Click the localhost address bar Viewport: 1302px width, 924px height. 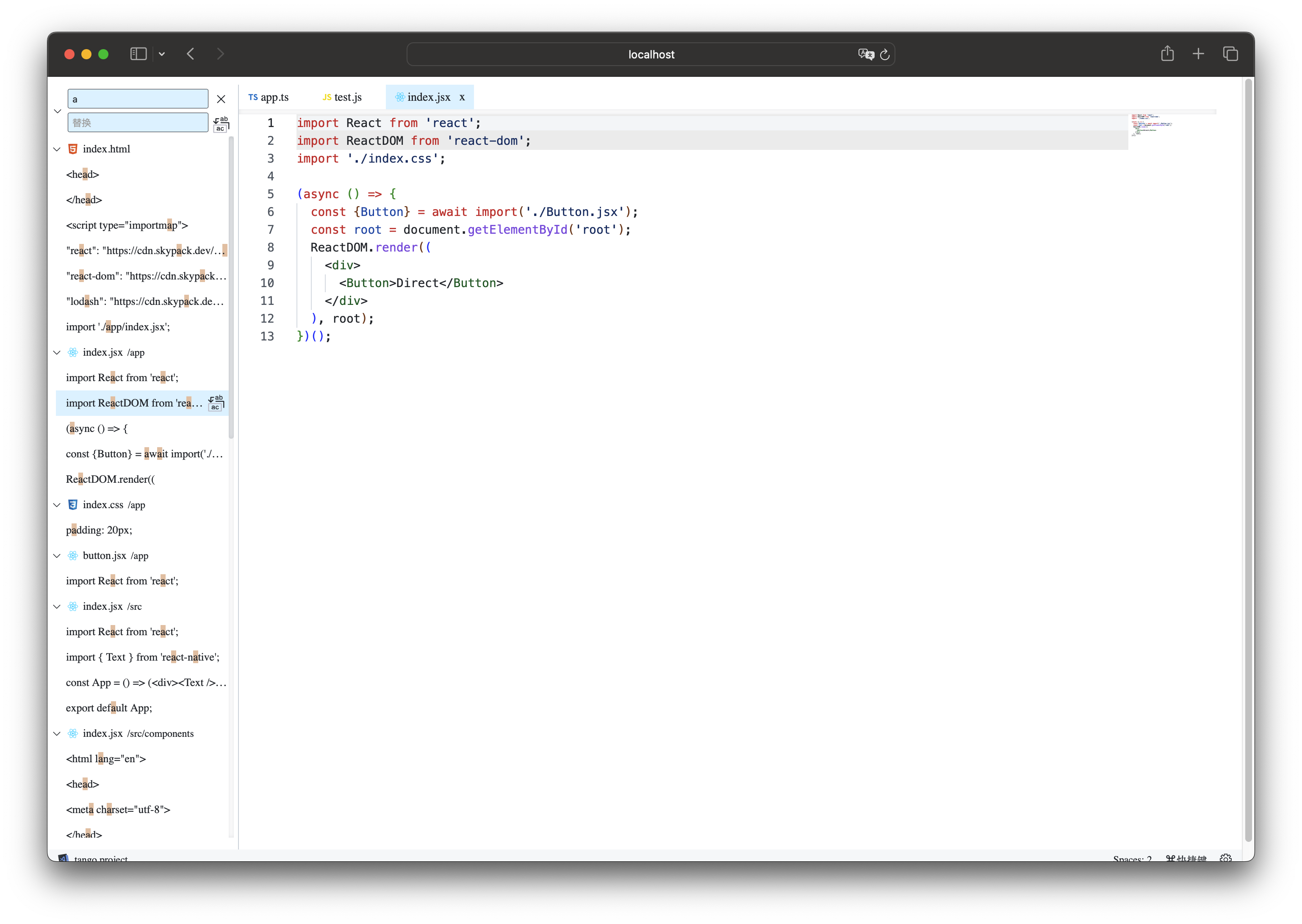click(651, 55)
